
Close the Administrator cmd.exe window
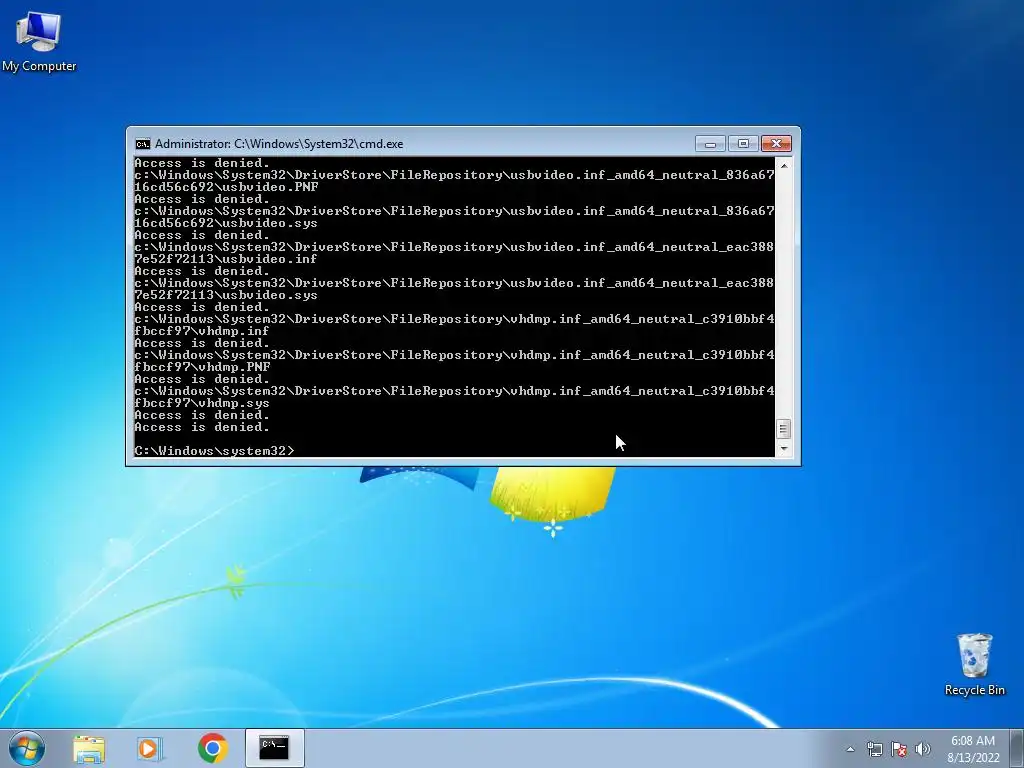click(x=776, y=144)
